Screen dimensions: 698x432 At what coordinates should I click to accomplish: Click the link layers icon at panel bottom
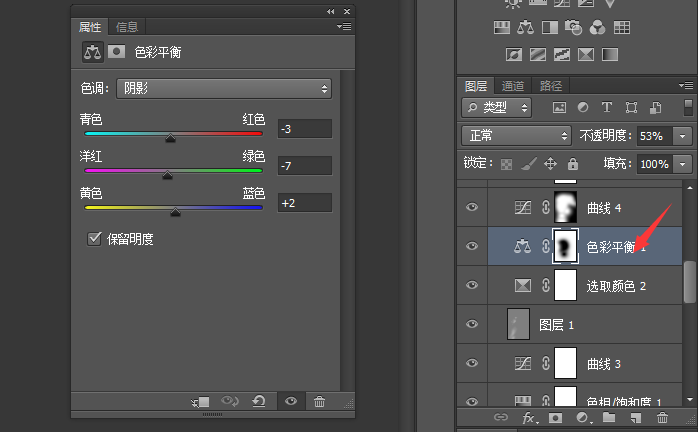tap(501, 417)
